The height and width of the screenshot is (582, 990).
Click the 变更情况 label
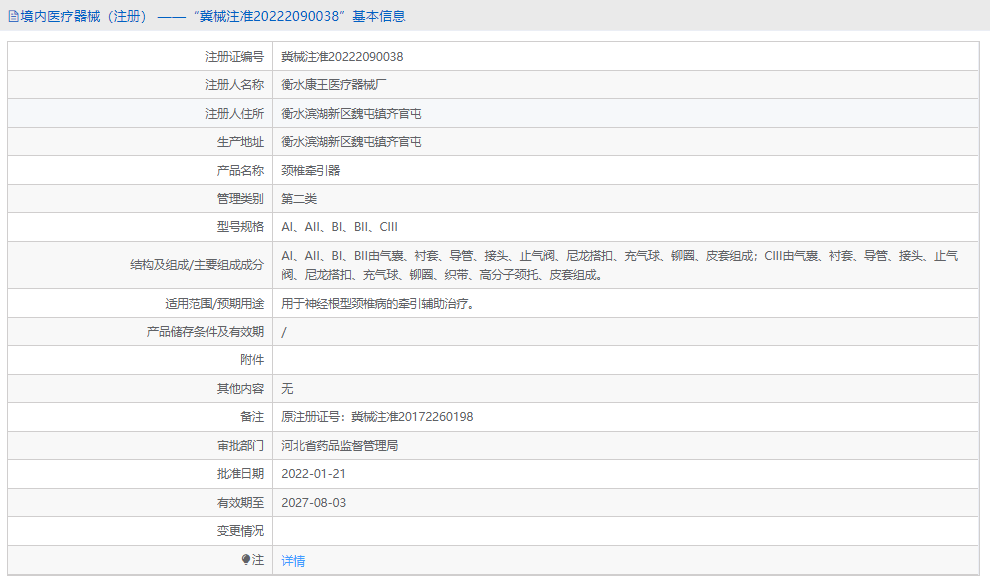pos(240,531)
